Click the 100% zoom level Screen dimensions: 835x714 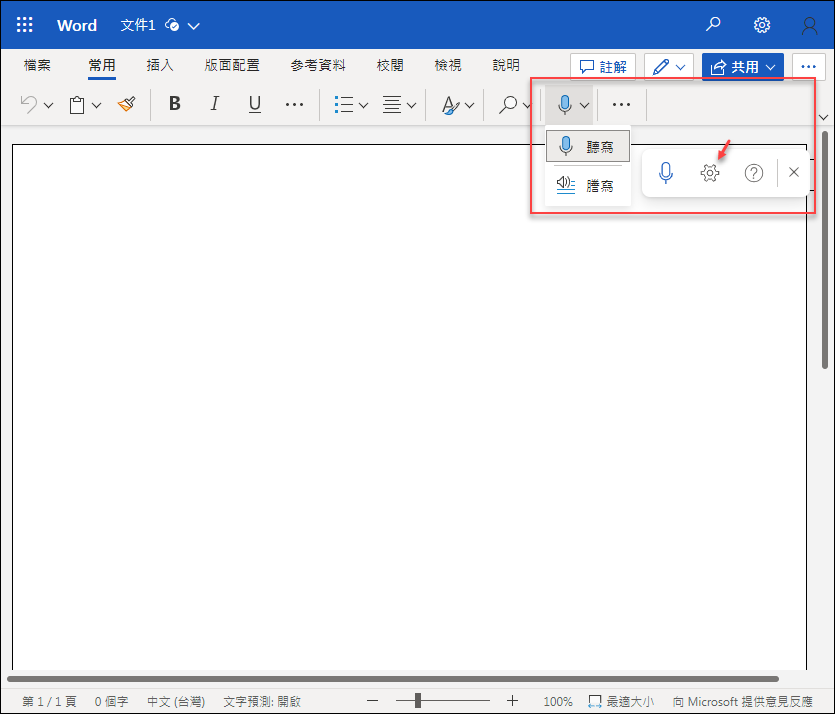tap(558, 701)
